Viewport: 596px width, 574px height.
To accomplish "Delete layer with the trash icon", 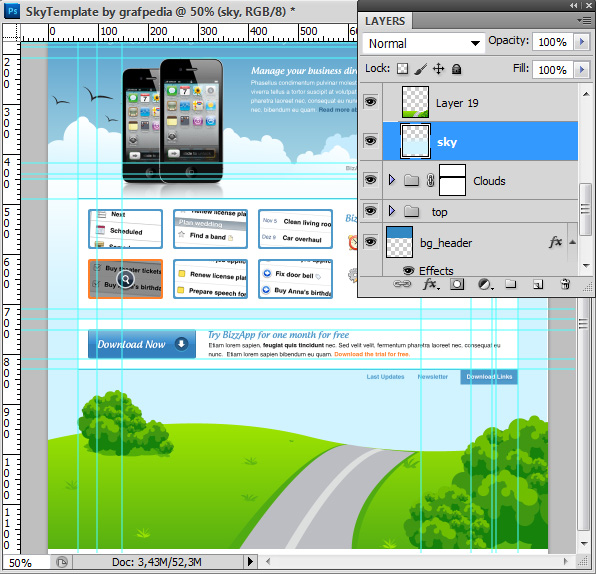I will 565,284.
